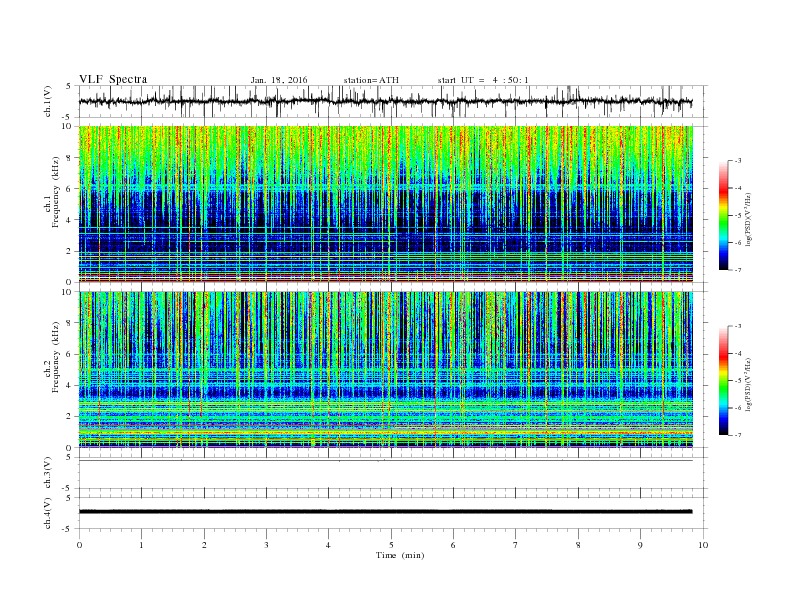Click the "6" minute tick label

pos(454,545)
